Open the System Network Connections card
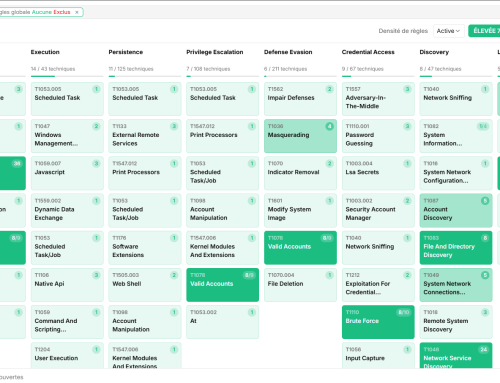This screenshot has height=383, width=500. point(456,285)
